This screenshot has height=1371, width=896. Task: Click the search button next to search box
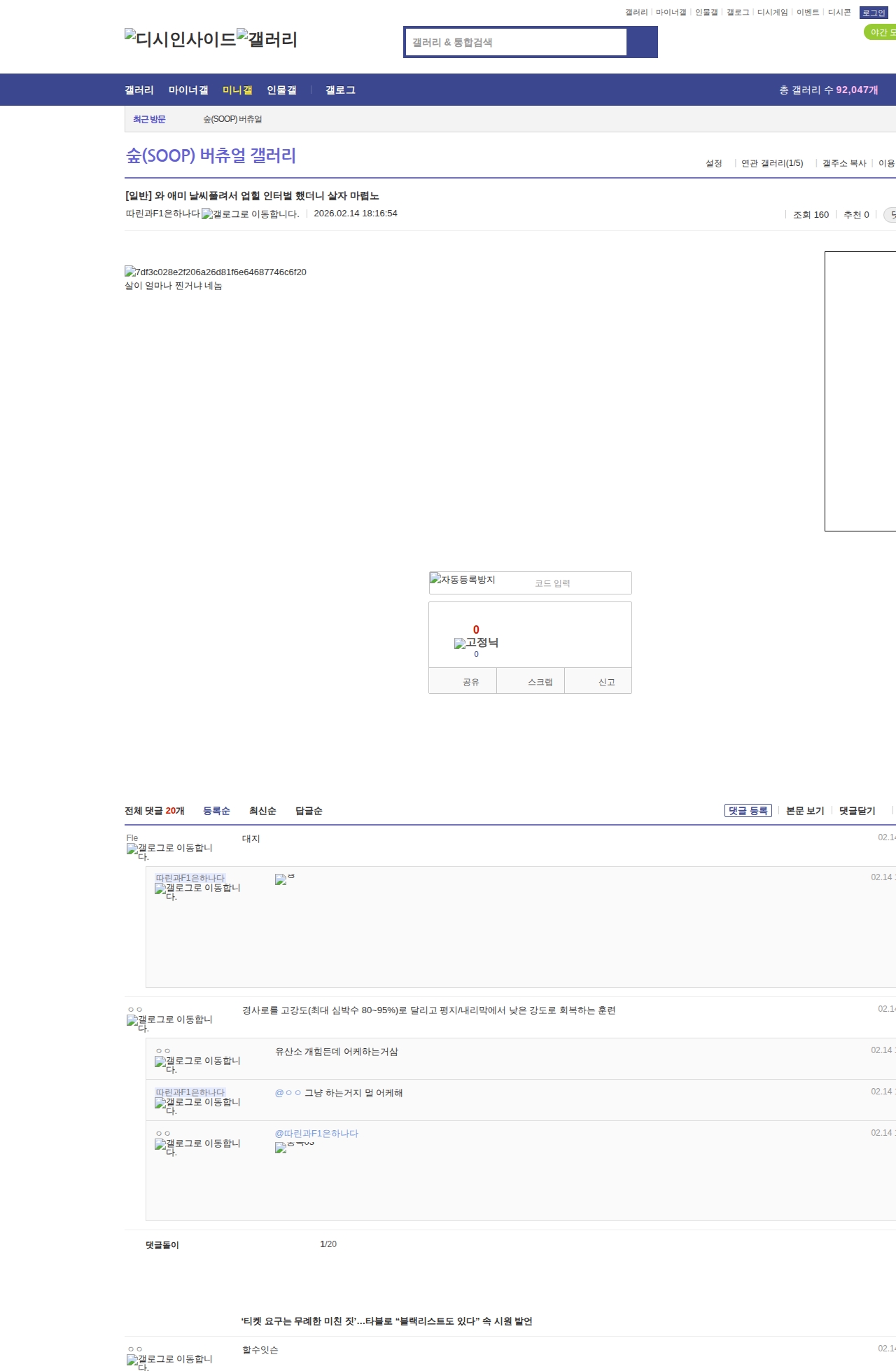coord(642,42)
